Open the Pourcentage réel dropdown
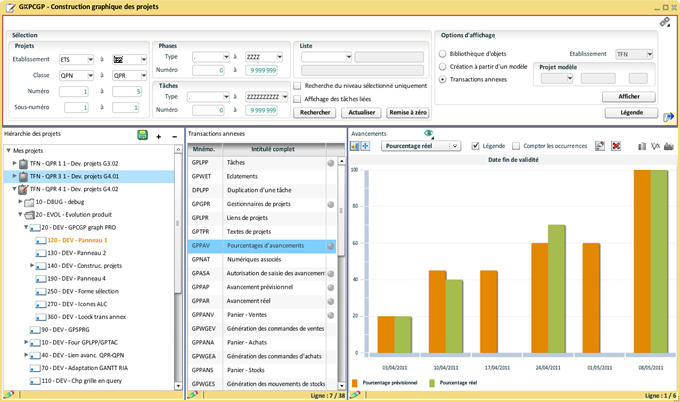680x402 pixels. 421,146
